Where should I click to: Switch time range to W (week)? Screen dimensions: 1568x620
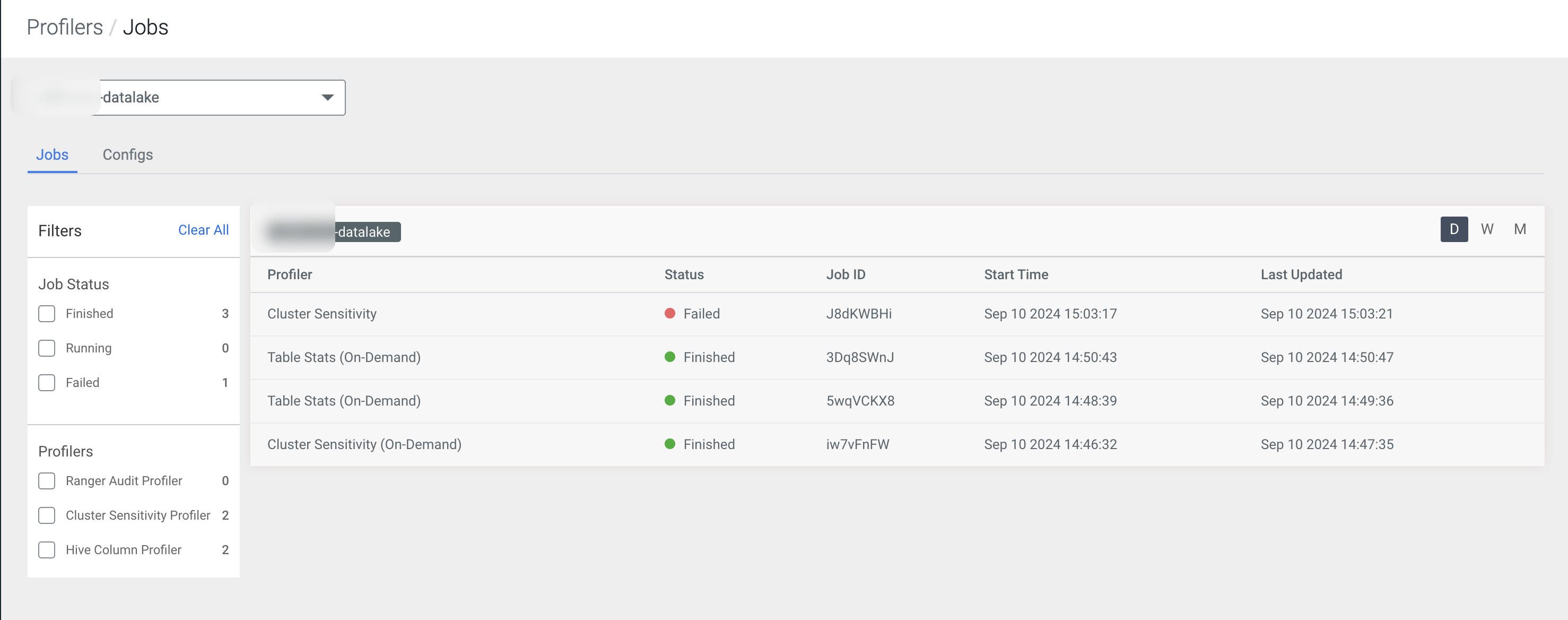(x=1486, y=230)
